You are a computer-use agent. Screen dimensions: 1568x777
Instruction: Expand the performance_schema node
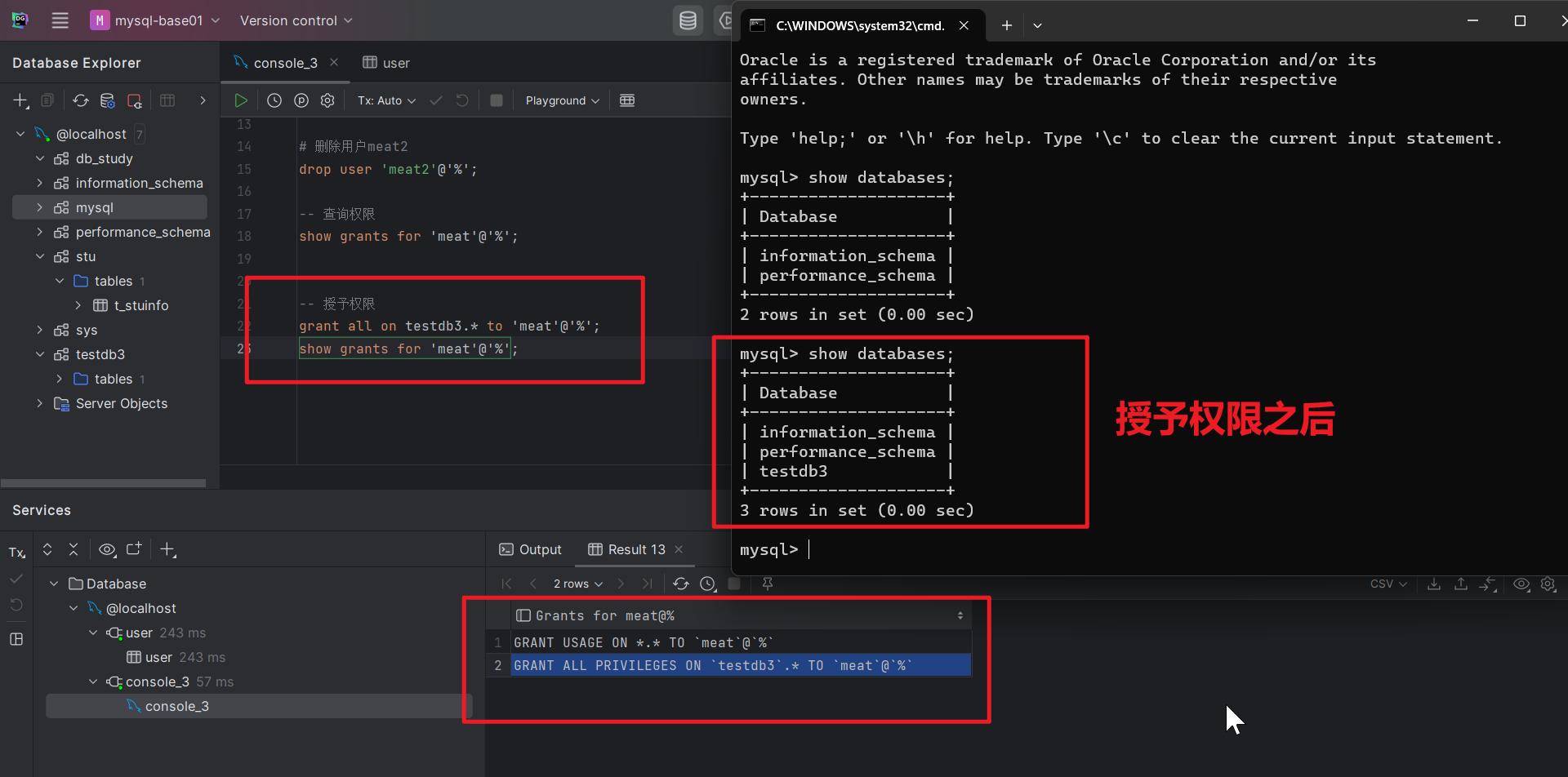click(39, 232)
